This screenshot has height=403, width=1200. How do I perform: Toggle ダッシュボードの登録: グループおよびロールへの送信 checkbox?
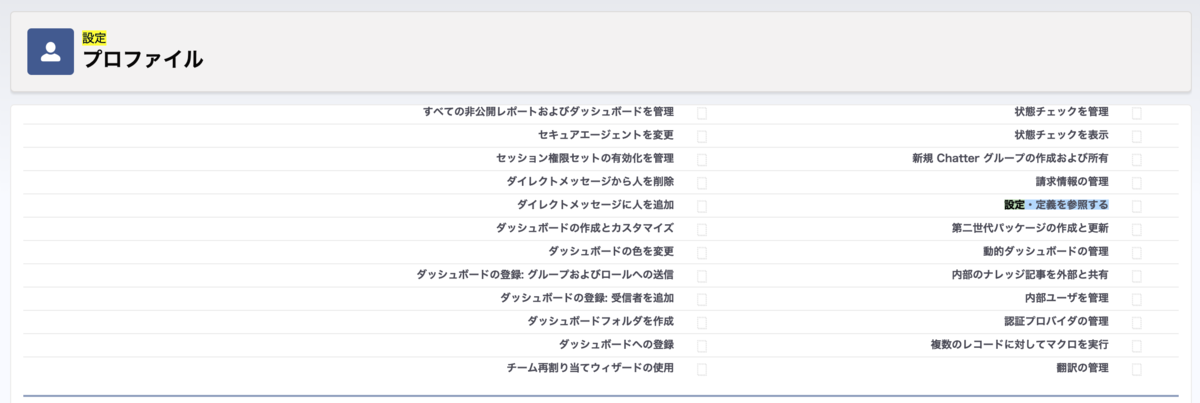(702, 276)
